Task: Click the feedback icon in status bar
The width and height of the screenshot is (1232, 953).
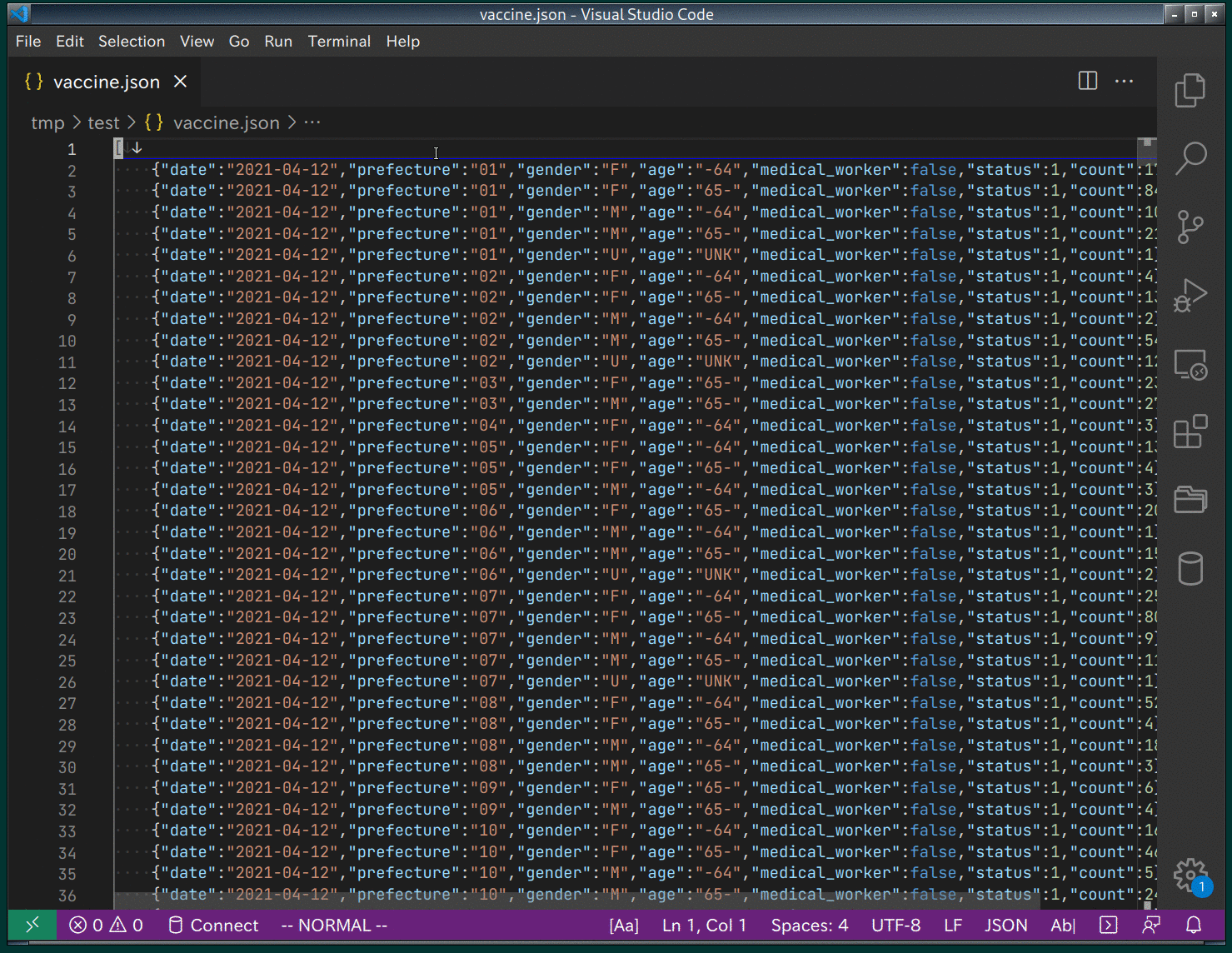Action: [x=1151, y=925]
